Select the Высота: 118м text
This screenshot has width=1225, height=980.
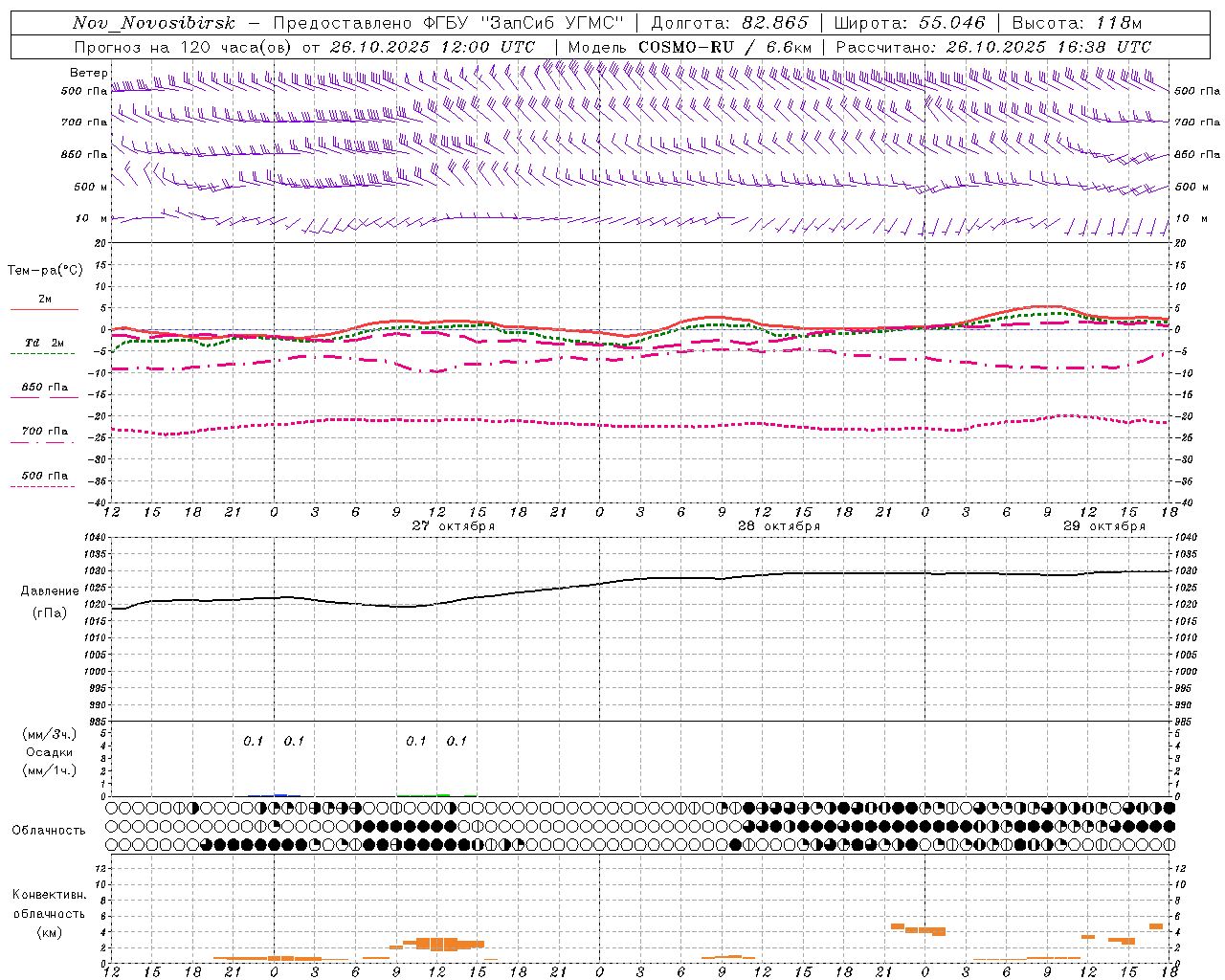[1077, 23]
